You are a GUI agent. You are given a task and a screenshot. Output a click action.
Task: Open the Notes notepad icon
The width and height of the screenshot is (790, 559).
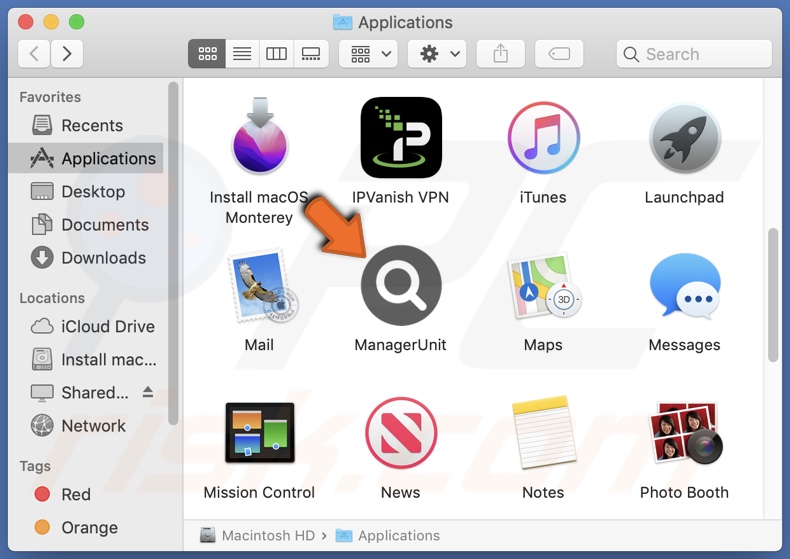tap(544, 433)
